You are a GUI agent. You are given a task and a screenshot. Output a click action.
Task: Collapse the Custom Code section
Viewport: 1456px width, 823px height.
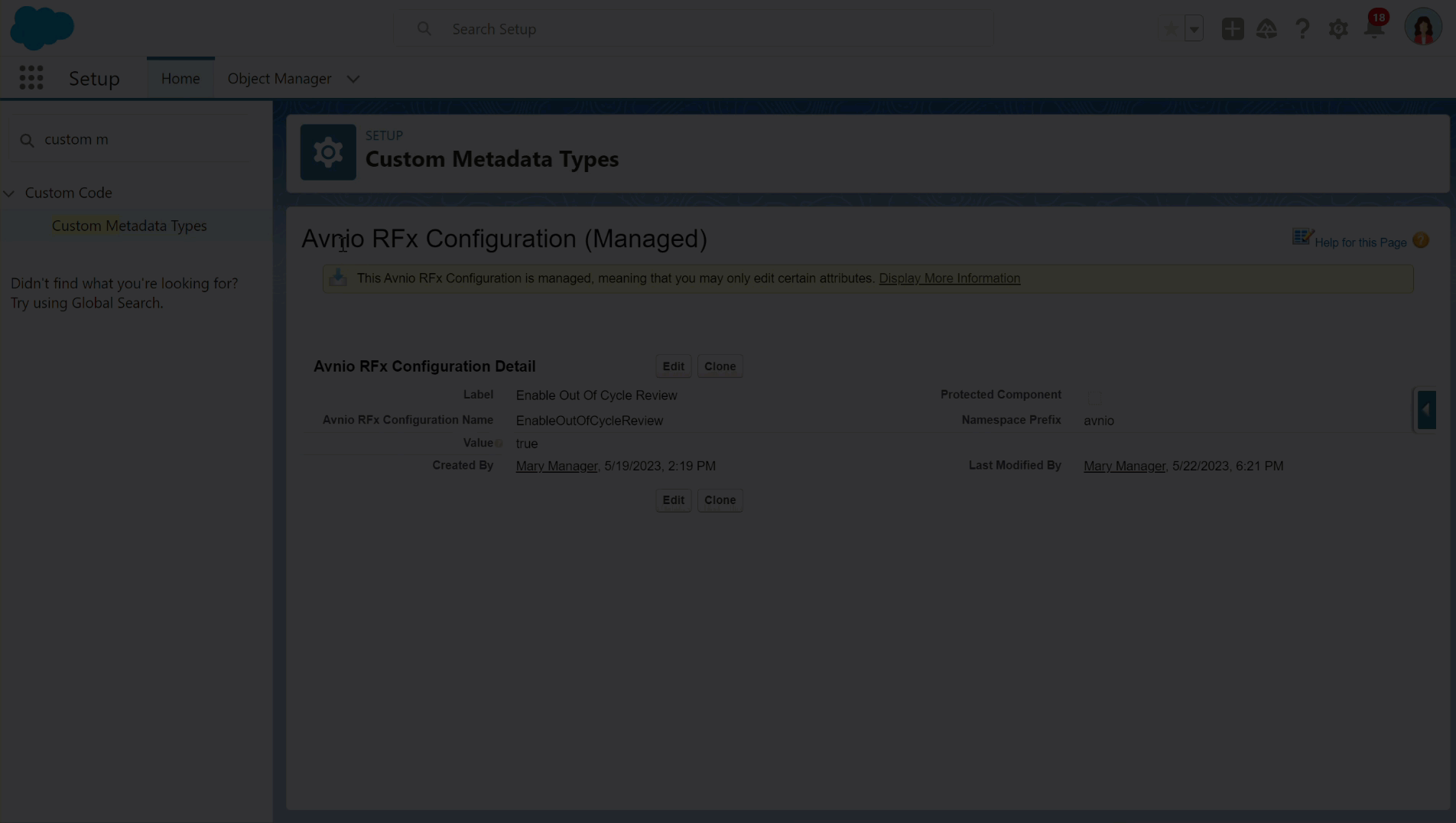pos(9,194)
